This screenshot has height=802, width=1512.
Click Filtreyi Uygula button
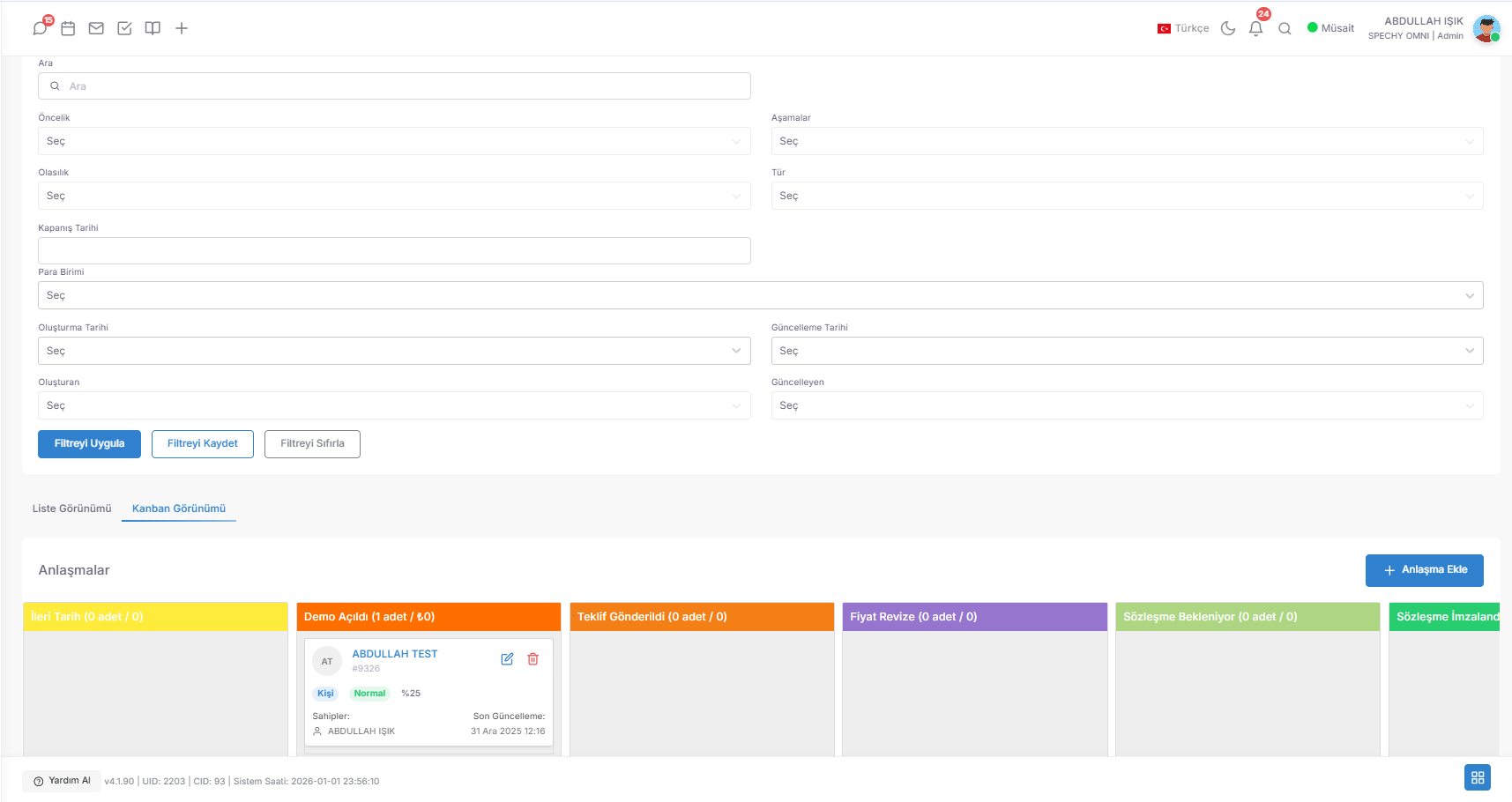pyautogui.click(x=89, y=444)
